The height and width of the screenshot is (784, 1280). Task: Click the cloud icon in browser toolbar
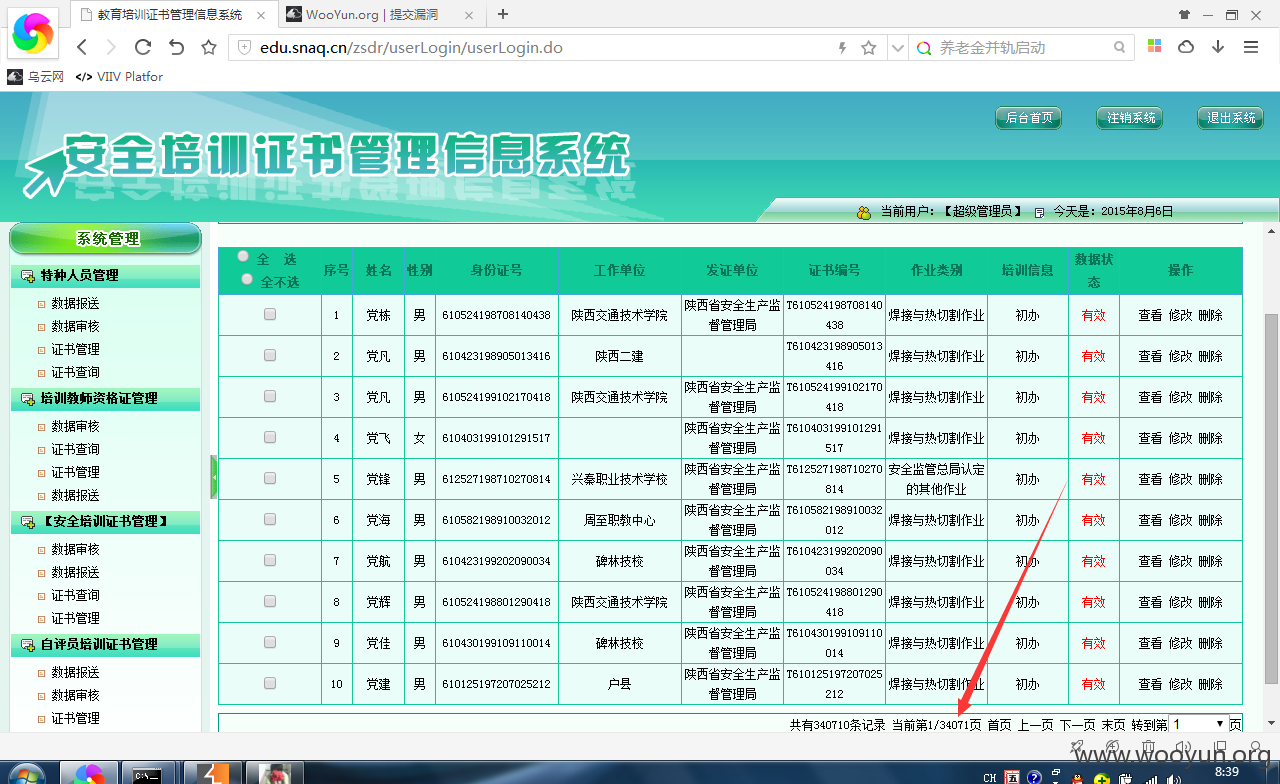pos(1186,47)
